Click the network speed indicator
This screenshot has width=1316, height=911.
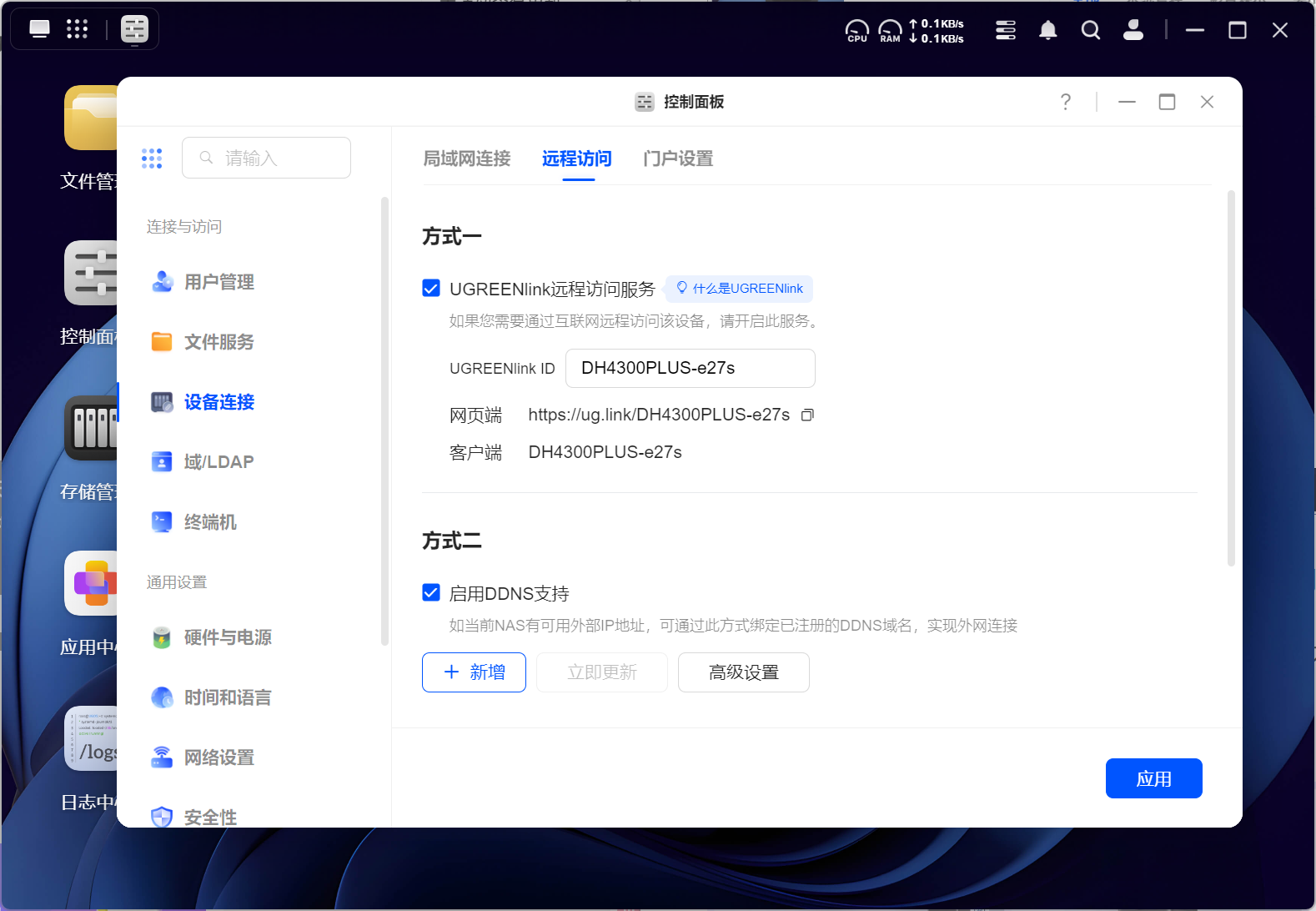click(937, 31)
